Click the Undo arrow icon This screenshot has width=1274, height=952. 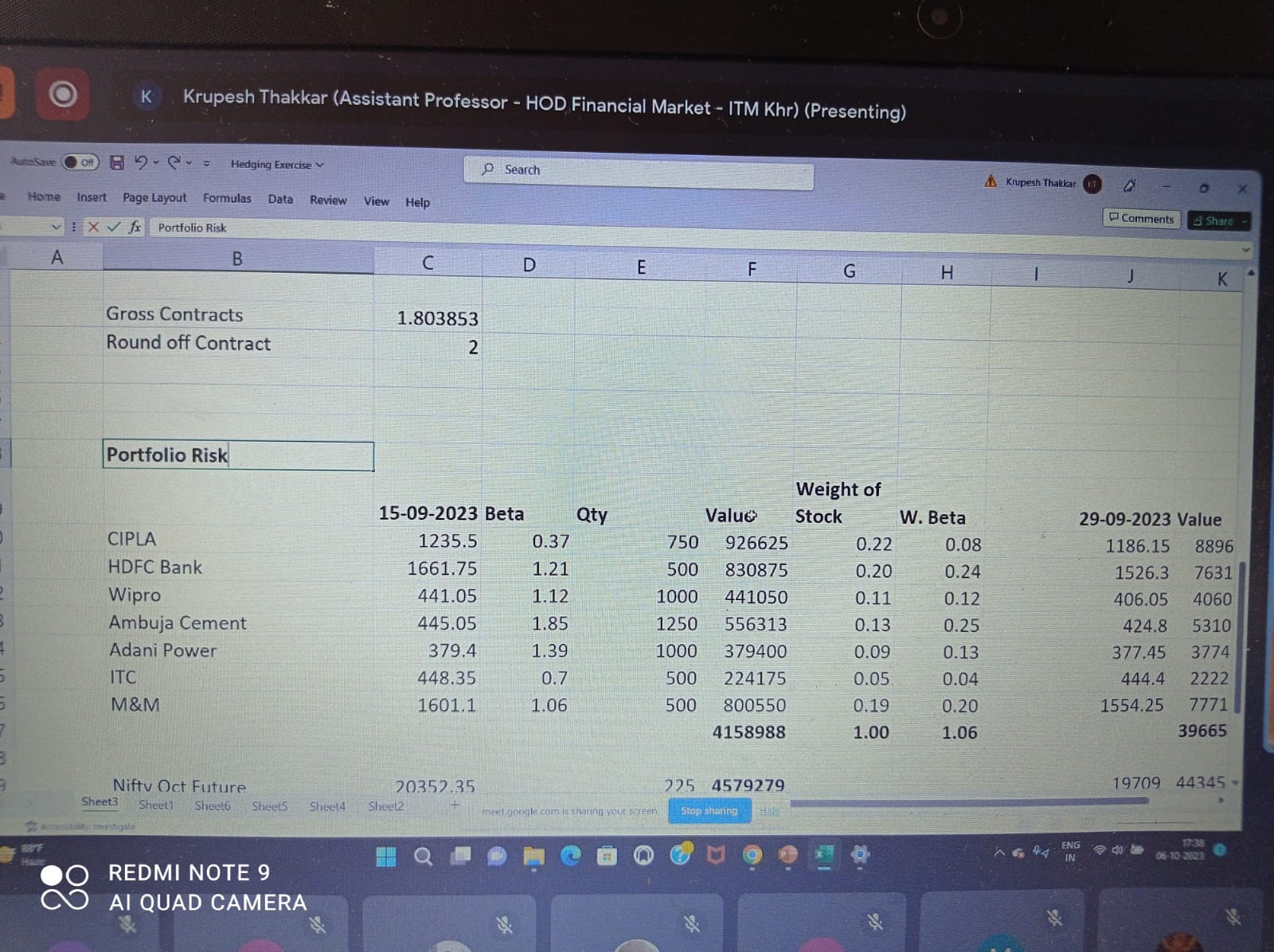(140, 162)
